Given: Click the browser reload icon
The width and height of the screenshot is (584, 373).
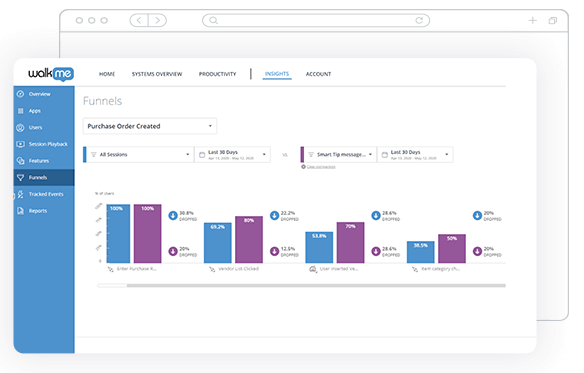Looking at the screenshot, I should coord(419,20).
